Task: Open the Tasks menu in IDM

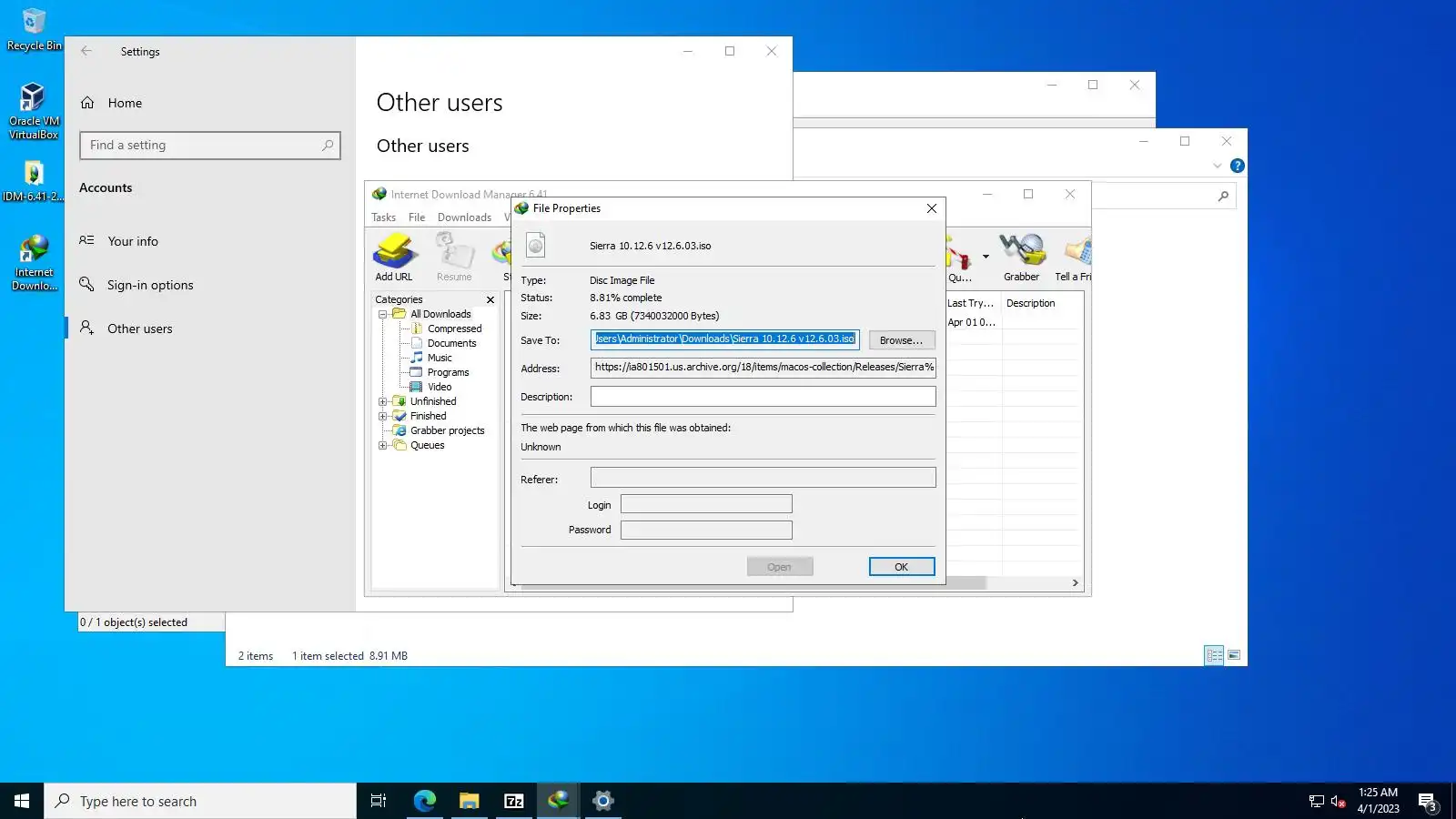Action: [x=383, y=217]
